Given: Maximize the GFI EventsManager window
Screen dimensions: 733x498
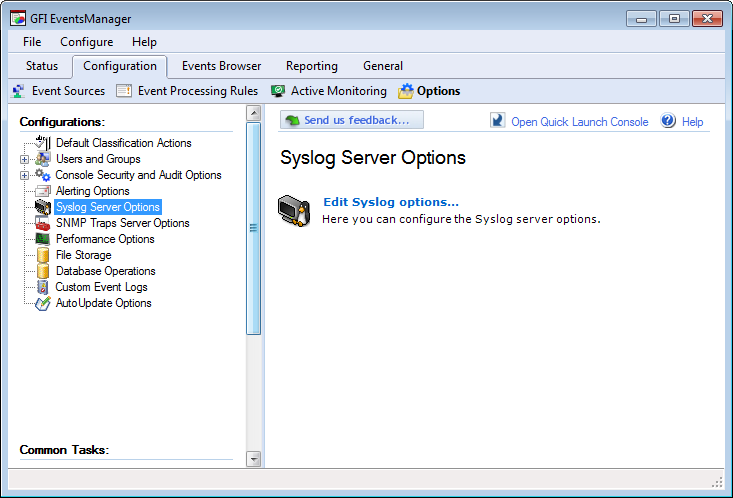Looking at the screenshot, I should (x=674, y=19).
